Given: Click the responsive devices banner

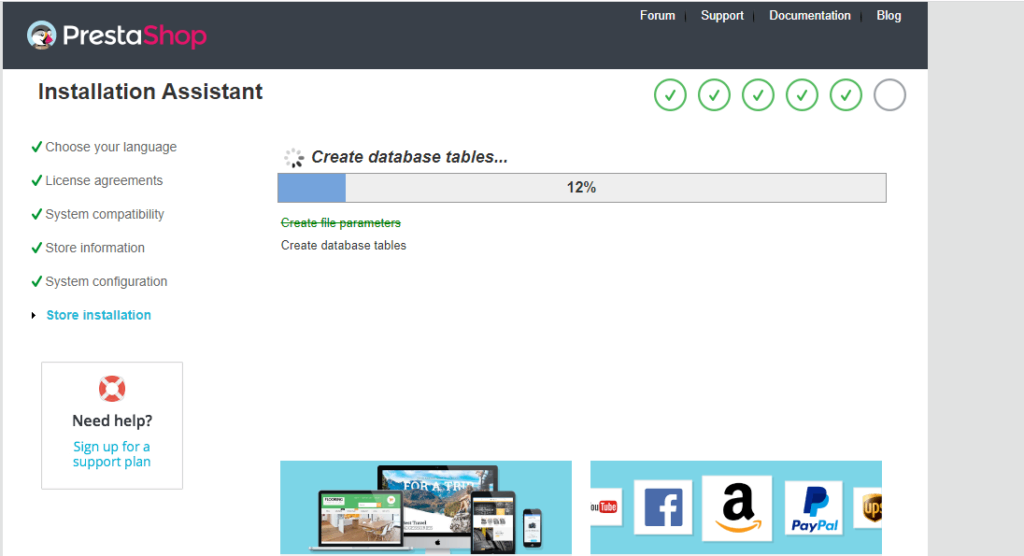Looking at the screenshot, I should 426,507.
